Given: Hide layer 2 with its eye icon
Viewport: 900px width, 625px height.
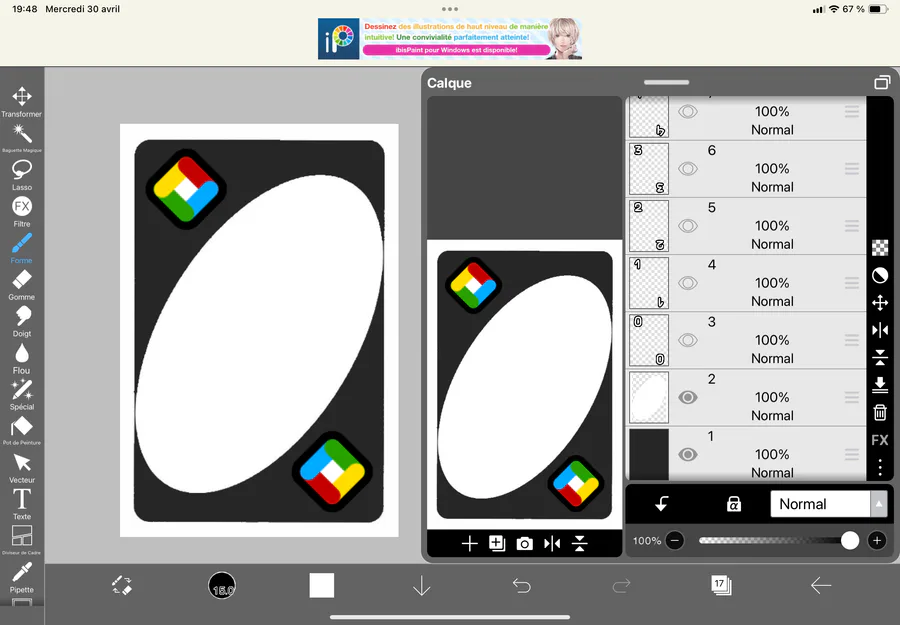Looking at the screenshot, I should pos(688,397).
